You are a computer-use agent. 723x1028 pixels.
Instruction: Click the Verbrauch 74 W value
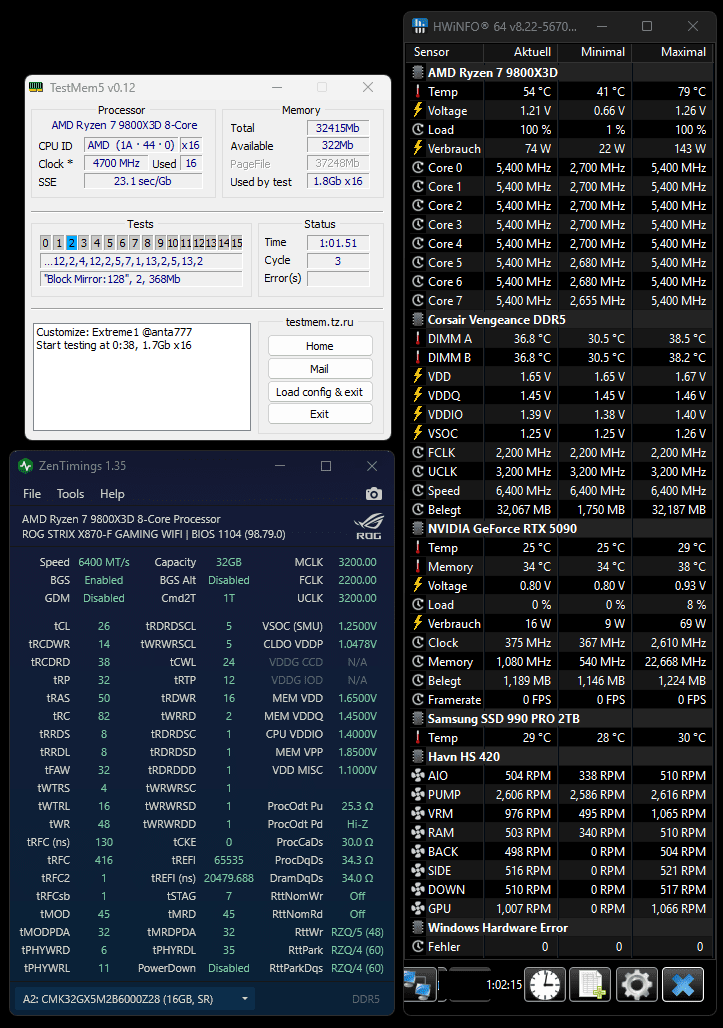[537, 148]
